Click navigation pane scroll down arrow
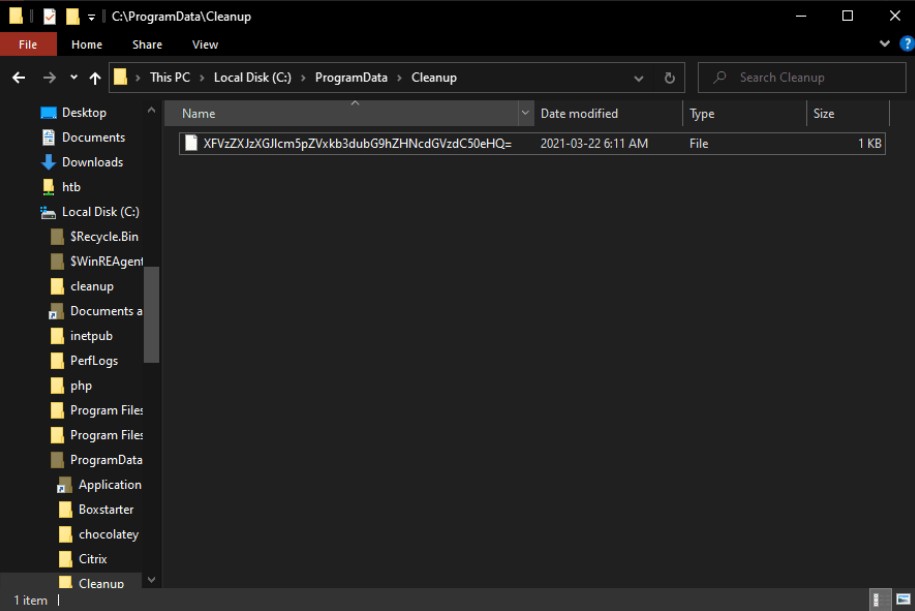The image size is (915, 611). 151,579
